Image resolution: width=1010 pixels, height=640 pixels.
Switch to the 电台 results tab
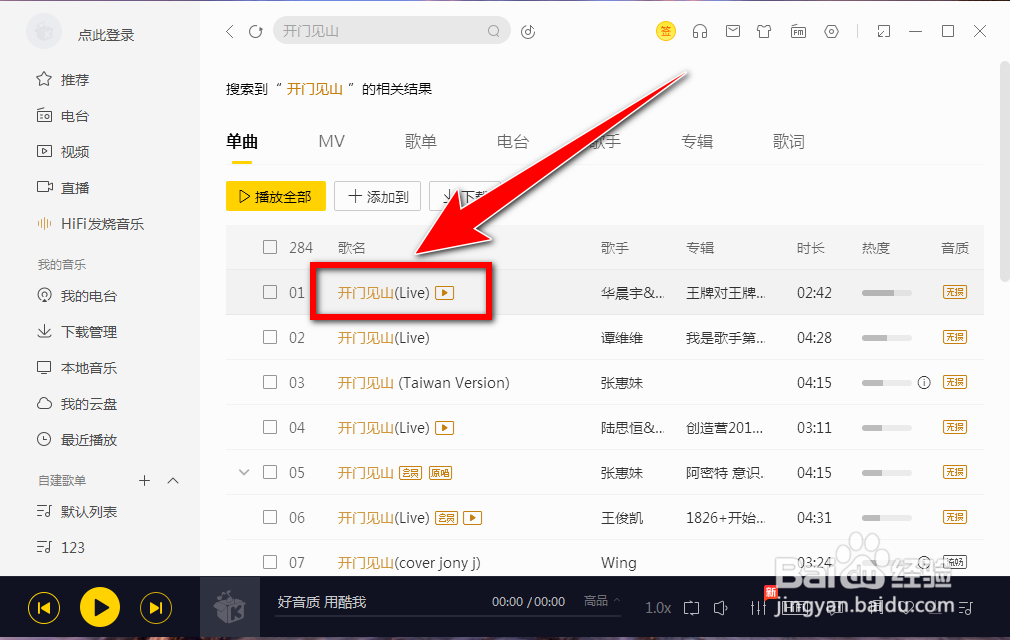tap(513, 142)
